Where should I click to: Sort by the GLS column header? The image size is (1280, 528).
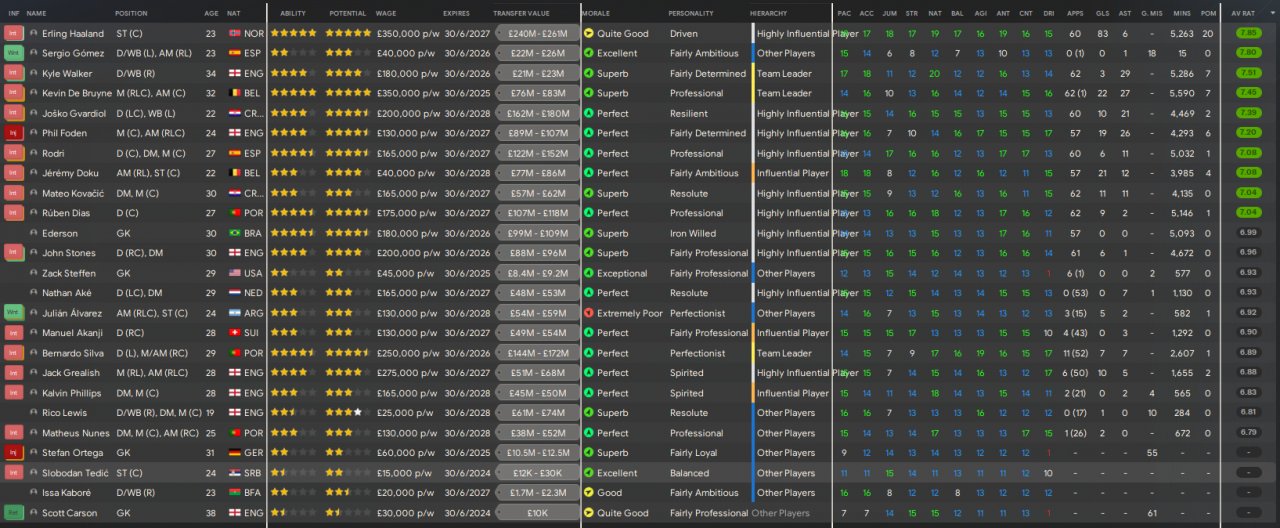(x=1102, y=13)
